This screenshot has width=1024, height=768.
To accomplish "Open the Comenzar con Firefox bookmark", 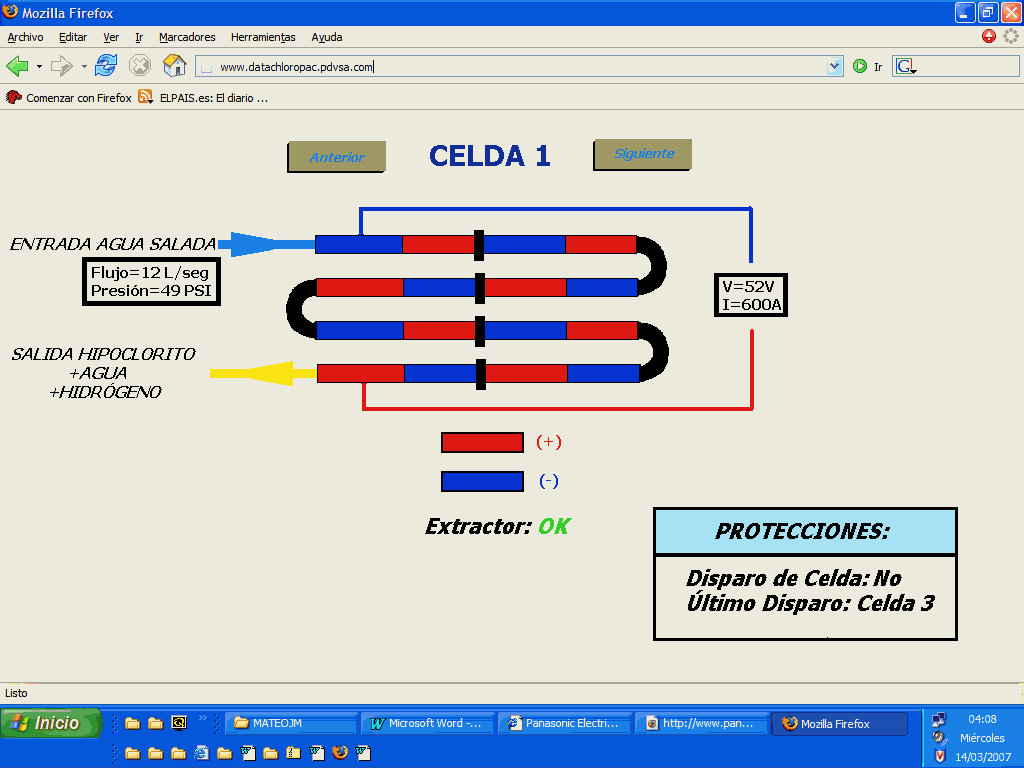I will click(x=69, y=97).
